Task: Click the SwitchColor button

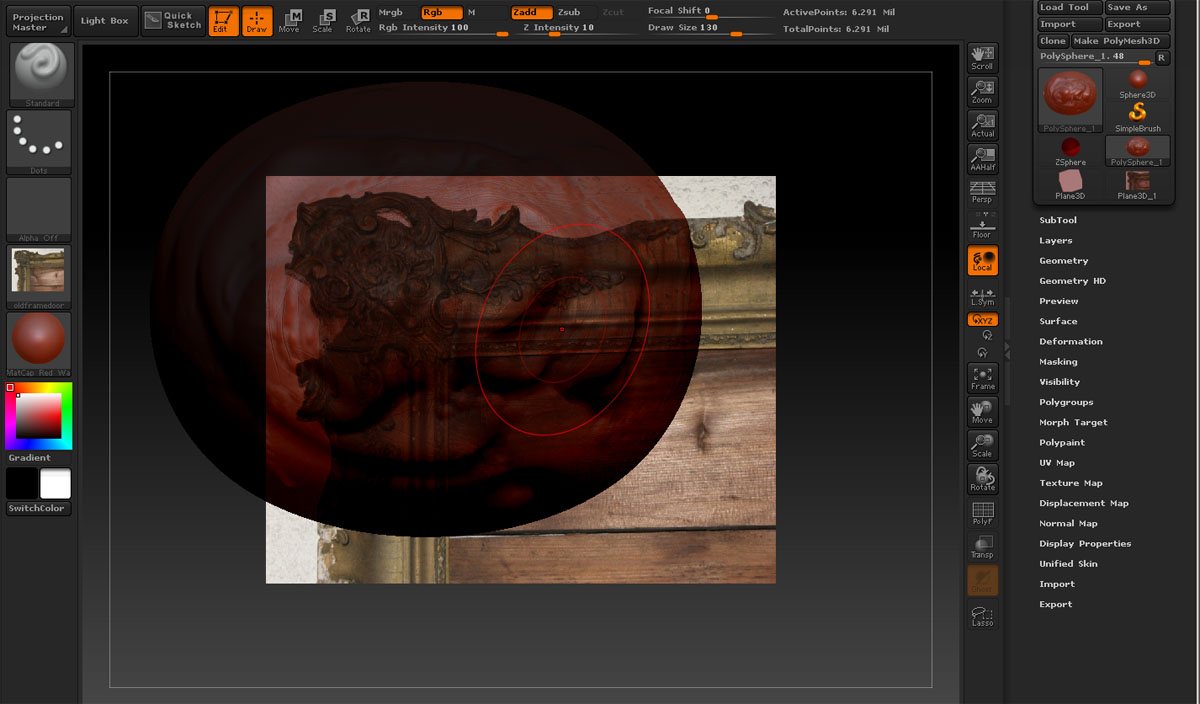Action: (37, 509)
